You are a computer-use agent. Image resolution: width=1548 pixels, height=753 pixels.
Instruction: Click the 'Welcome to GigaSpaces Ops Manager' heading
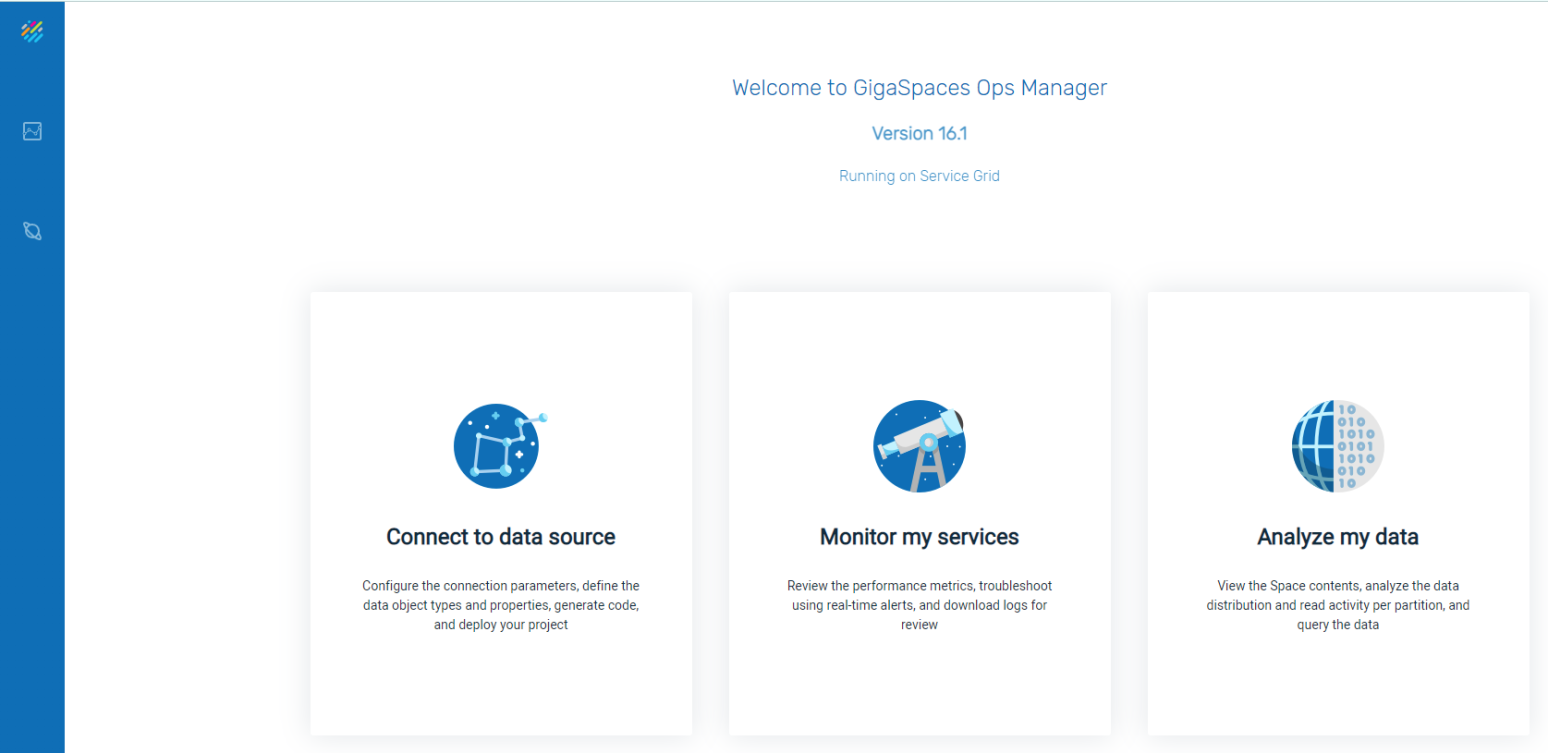pyautogui.click(x=919, y=88)
